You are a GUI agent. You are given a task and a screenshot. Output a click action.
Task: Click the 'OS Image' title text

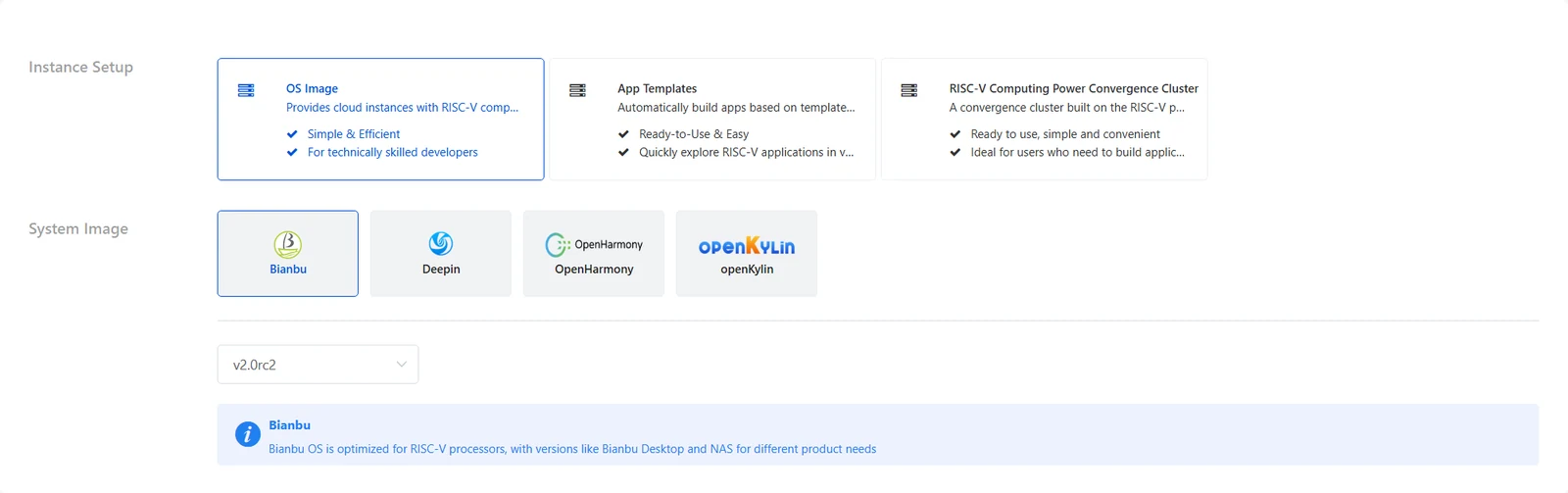[x=312, y=88]
